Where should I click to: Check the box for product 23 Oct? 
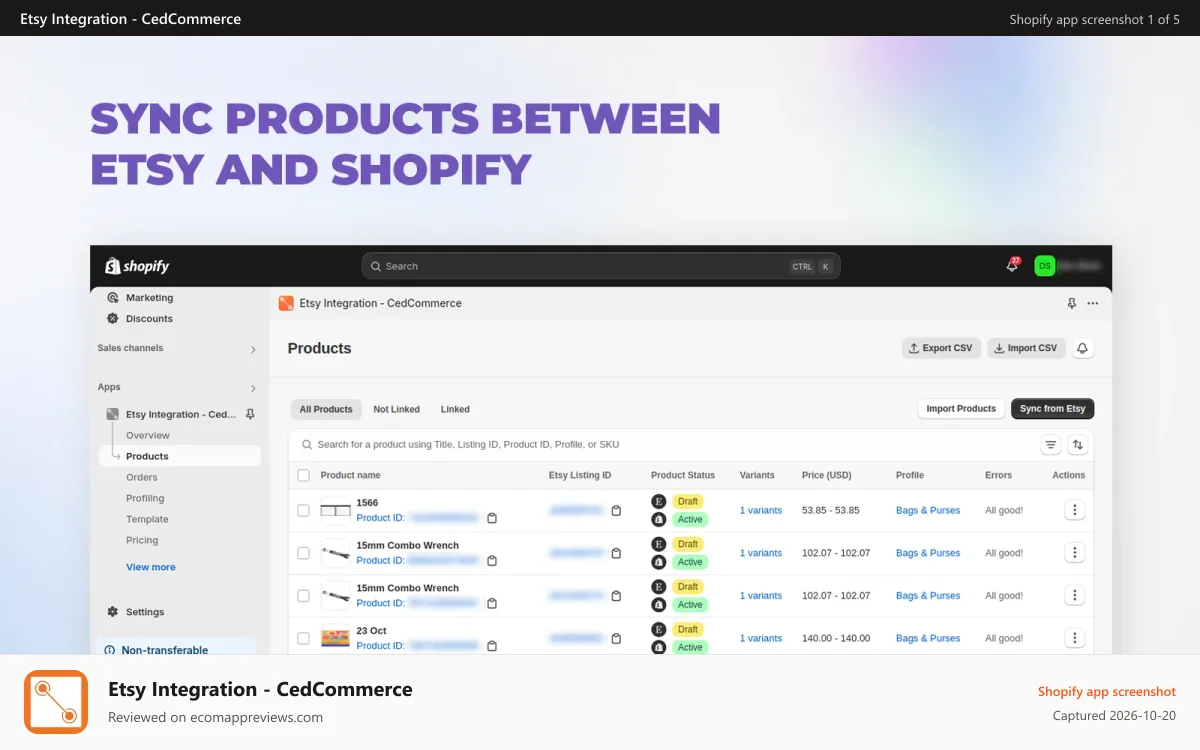point(303,638)
